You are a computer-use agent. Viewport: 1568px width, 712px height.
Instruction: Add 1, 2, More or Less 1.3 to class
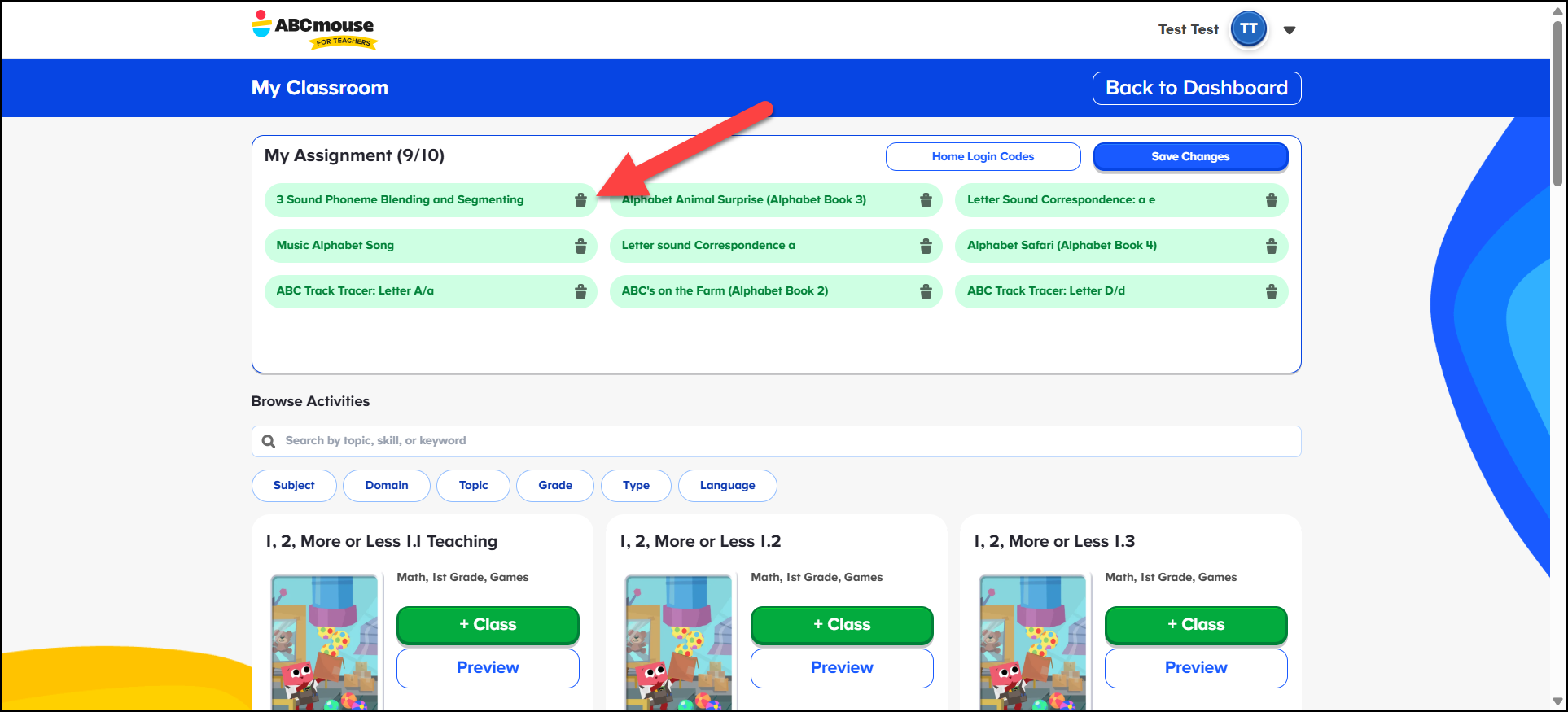coord(1196,624)
